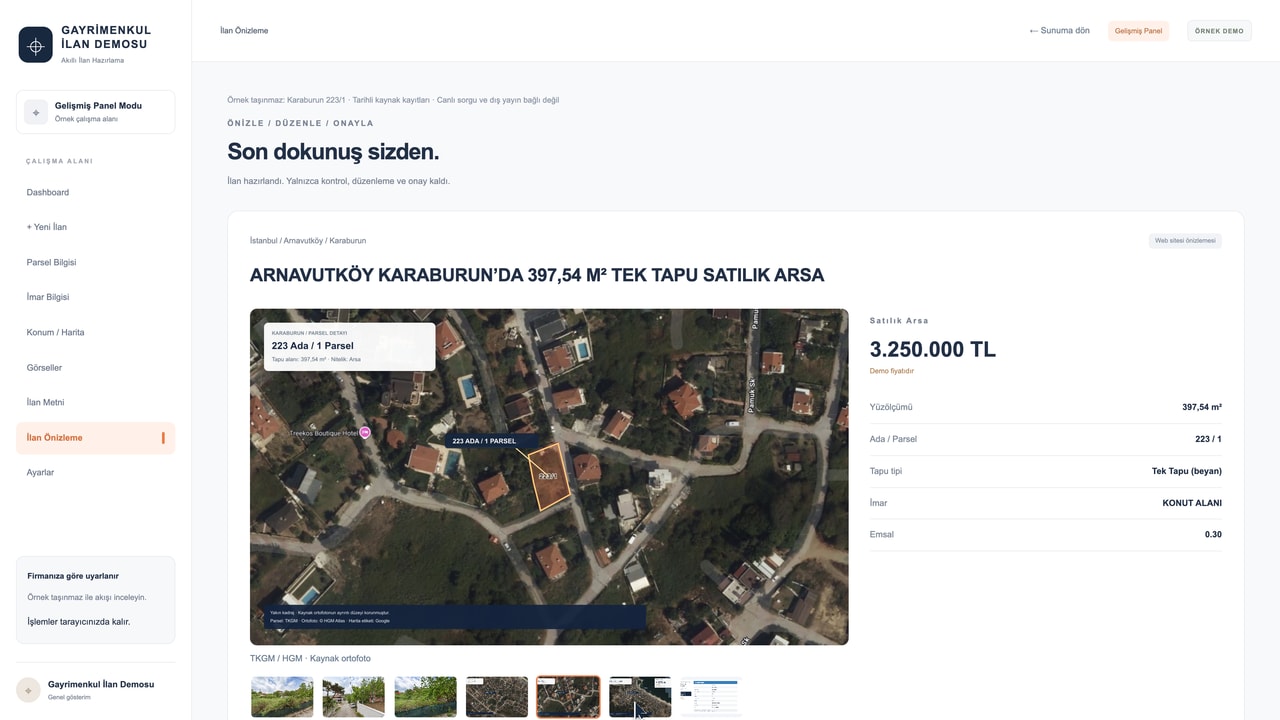Viewport: 1280px width, 720px height.
Task: Click the Ada / Parsel value 223 / 1
Action: point(1209,439)
